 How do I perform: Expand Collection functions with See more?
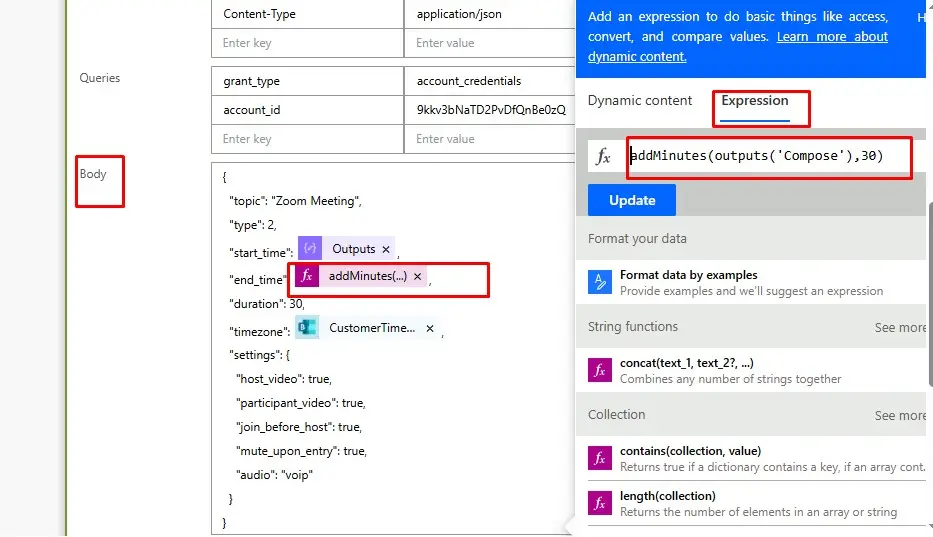[900, 415]
